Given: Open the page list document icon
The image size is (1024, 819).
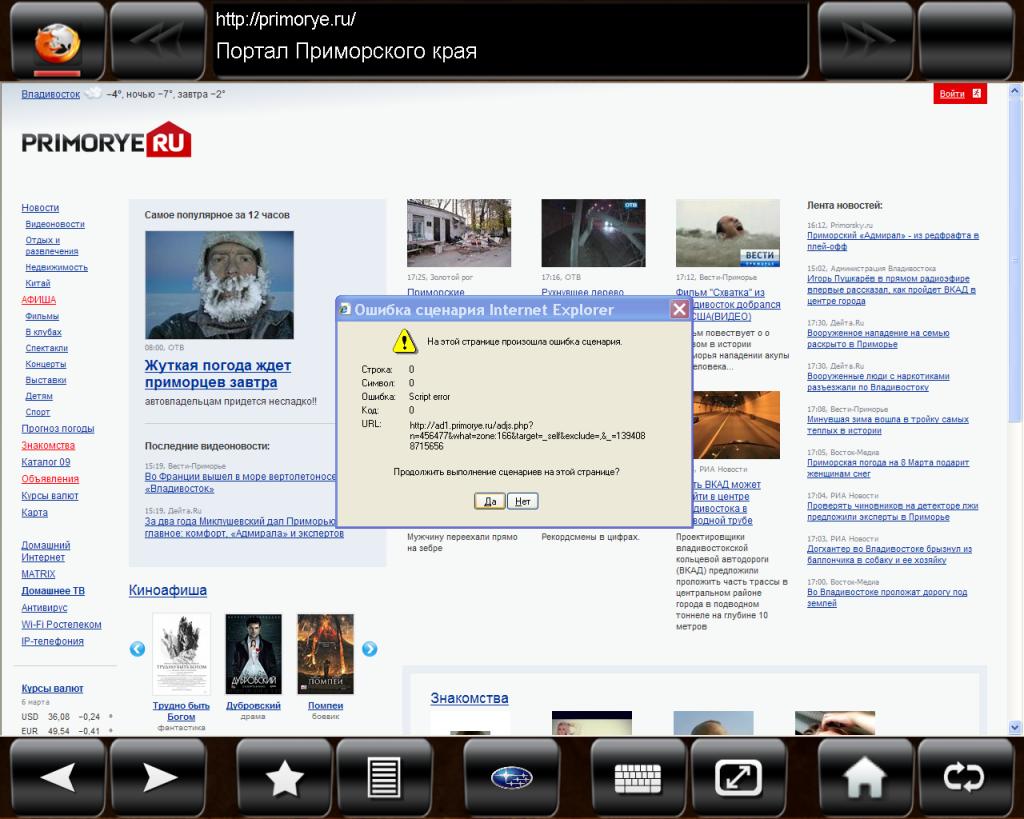Looking at the screenshot, I should pyautogui.click(x=384, y=777).
